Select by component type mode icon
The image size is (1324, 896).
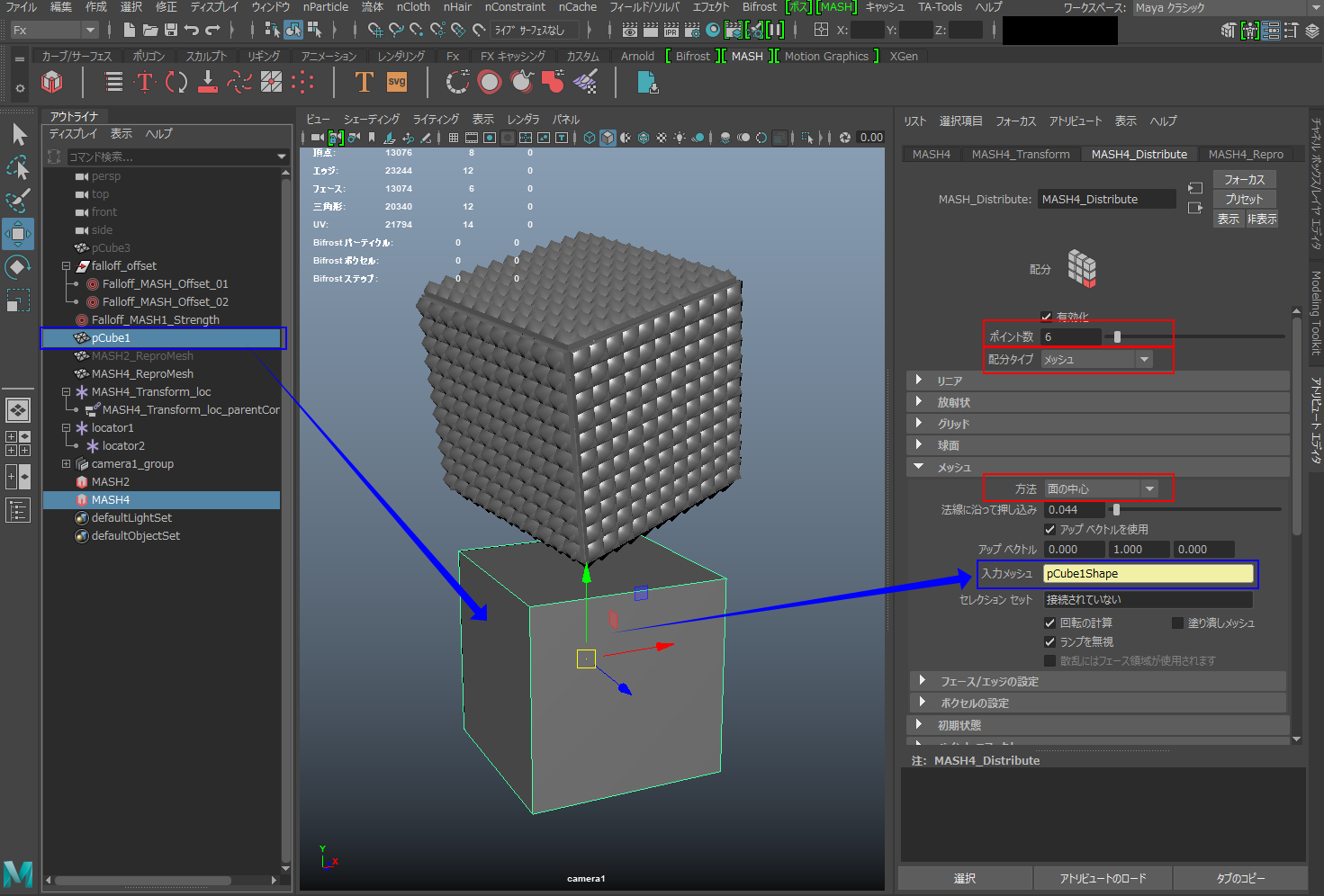[x=315, y=30]
